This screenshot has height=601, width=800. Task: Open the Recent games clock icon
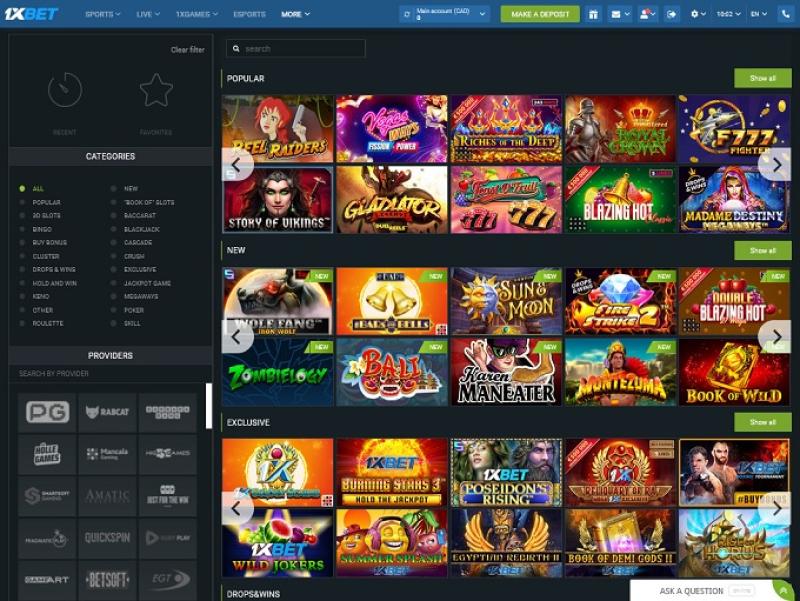(65, 90)
